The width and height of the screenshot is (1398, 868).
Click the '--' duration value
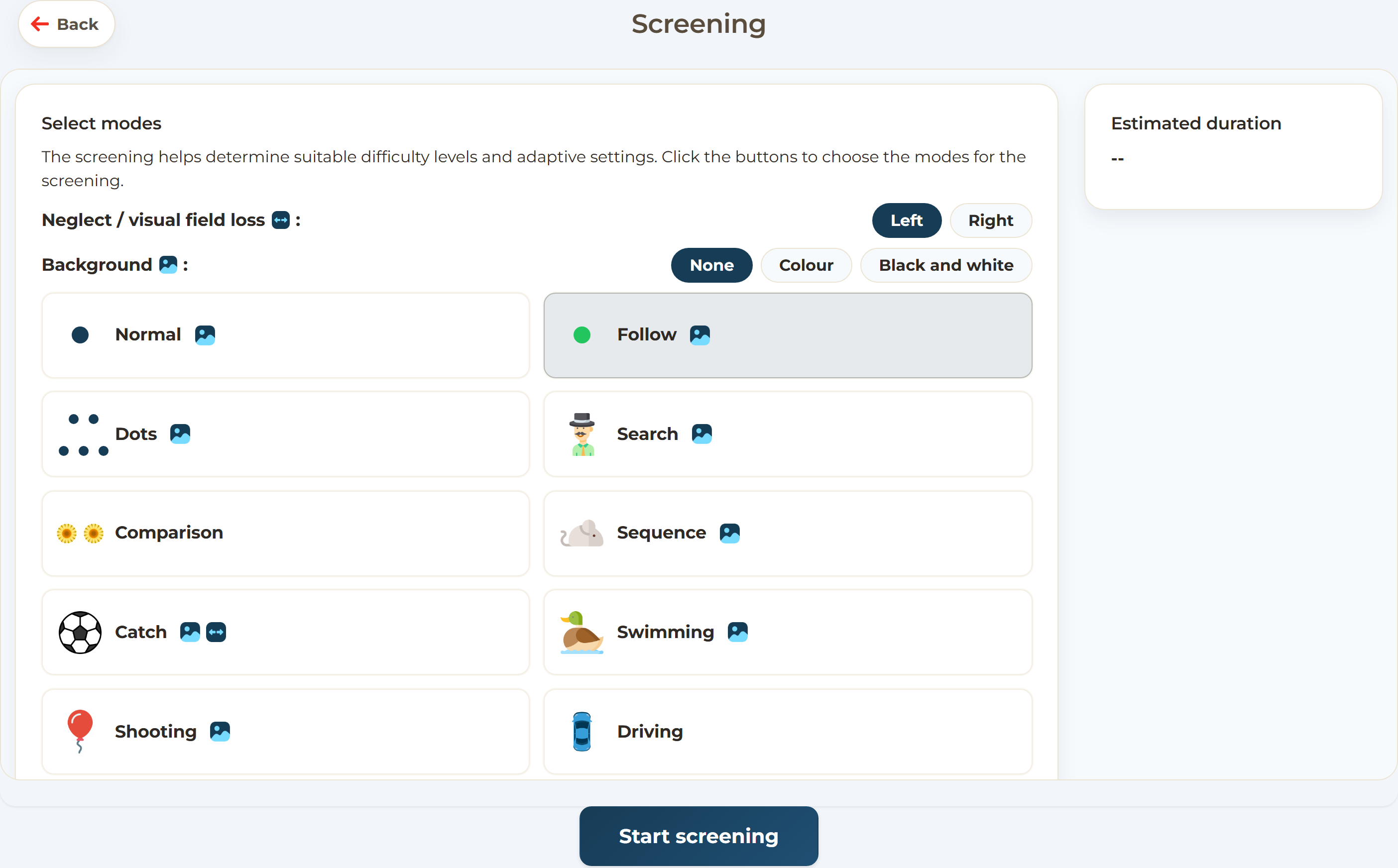(1117, 158)
